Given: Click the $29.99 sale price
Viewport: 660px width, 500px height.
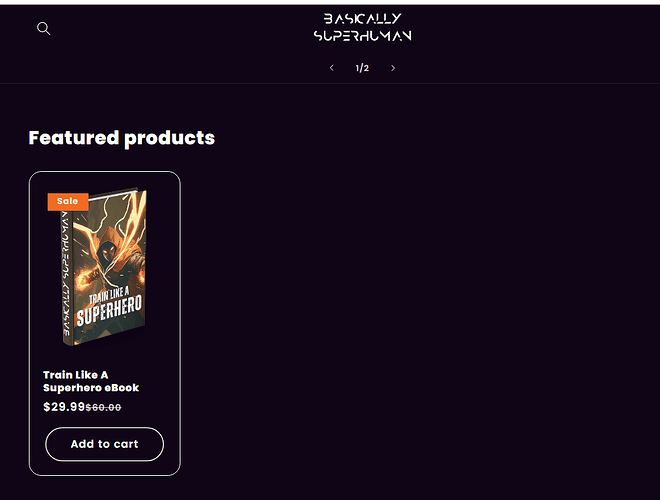Looking at the screenshot, I should click(x=64, y=407).
